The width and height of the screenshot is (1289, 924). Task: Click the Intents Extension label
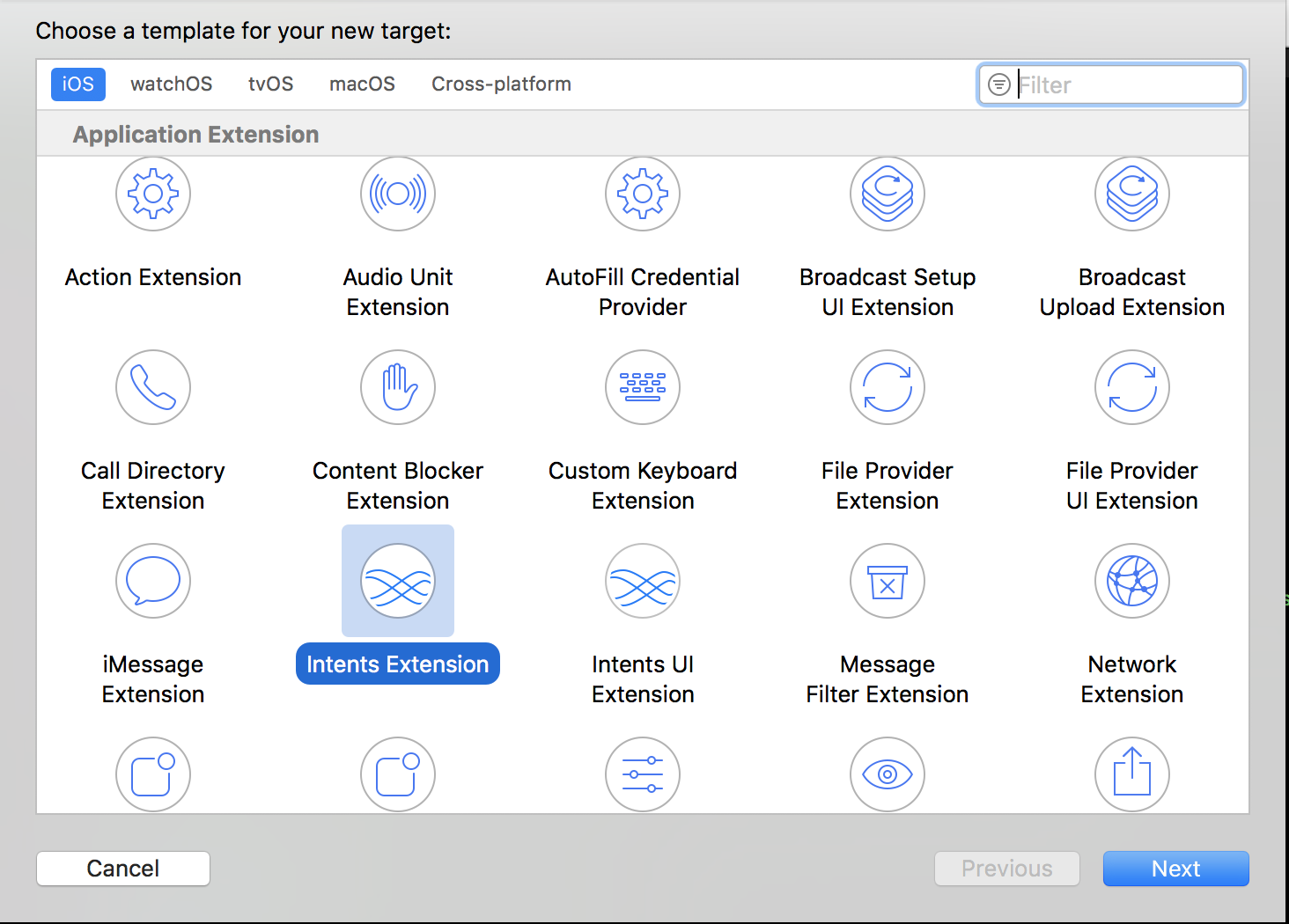398,664
